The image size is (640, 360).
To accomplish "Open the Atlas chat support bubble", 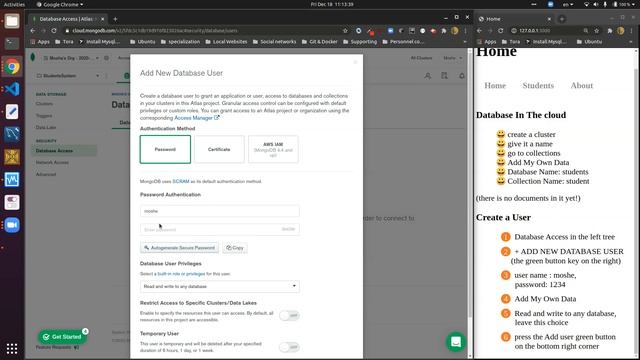I will 456,342.
